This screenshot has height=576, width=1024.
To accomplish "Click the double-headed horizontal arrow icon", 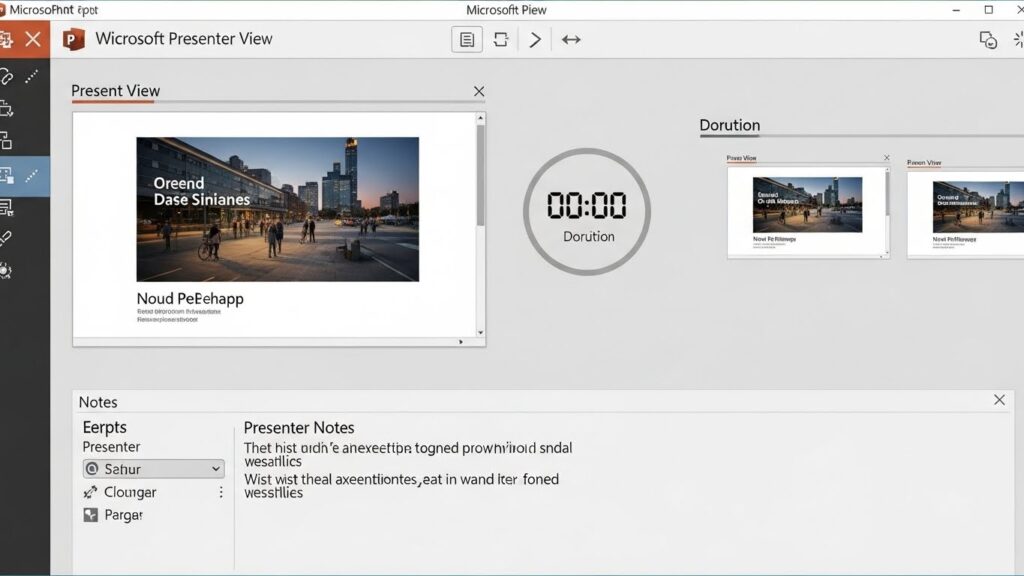I will pos(571,40).
